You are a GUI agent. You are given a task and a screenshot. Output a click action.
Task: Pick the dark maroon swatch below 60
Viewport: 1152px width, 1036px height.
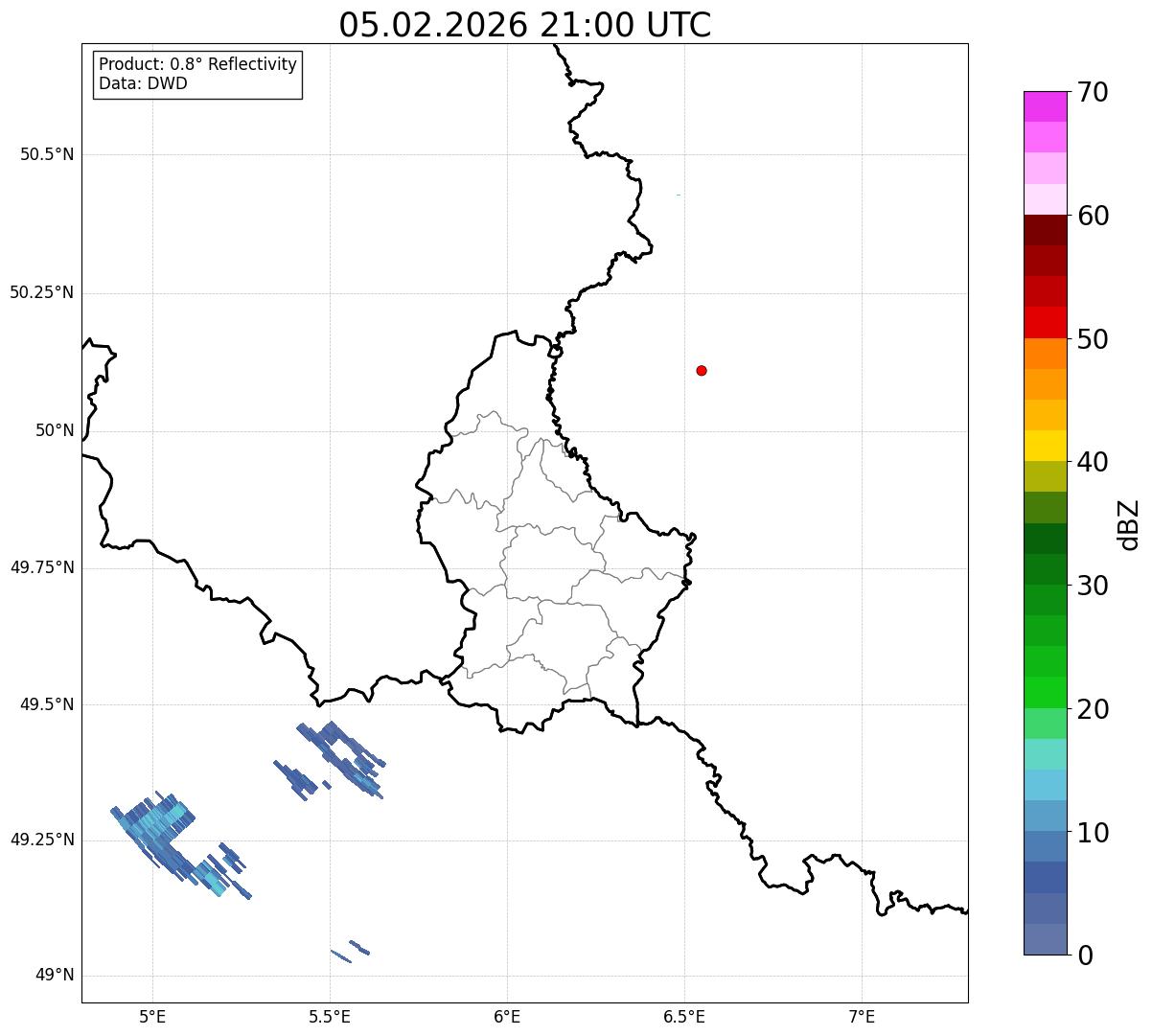coord(1045,230)
